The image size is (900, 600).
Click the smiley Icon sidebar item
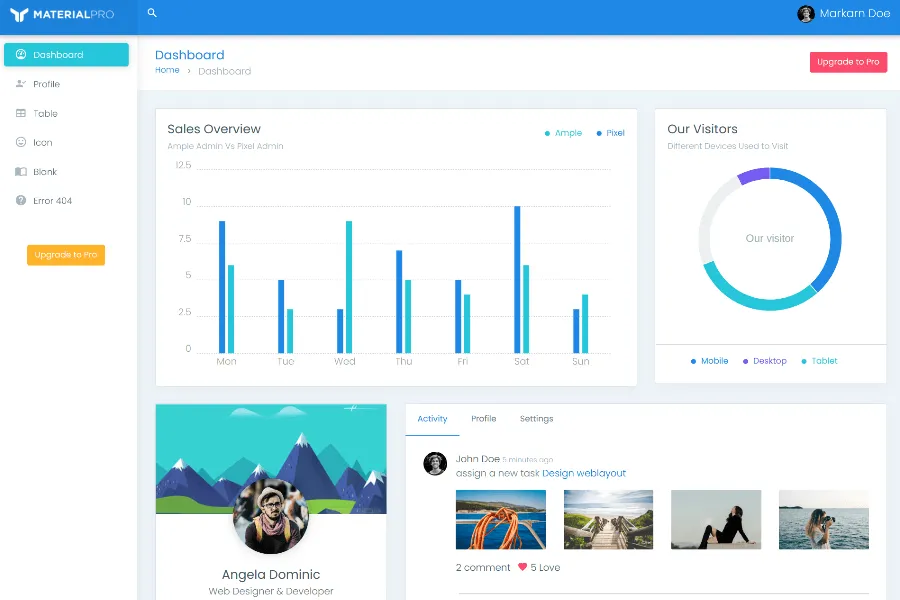pos(21,143)
